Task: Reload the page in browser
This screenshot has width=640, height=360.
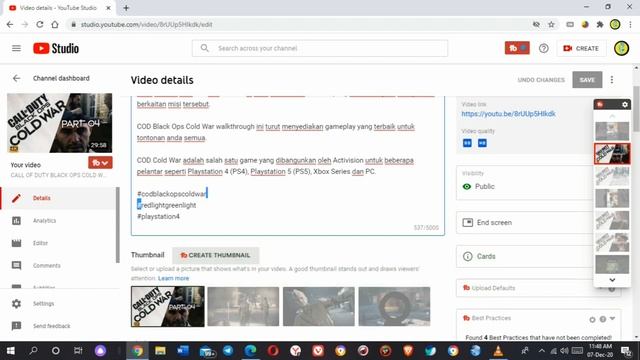Action: tap(40, 24)
